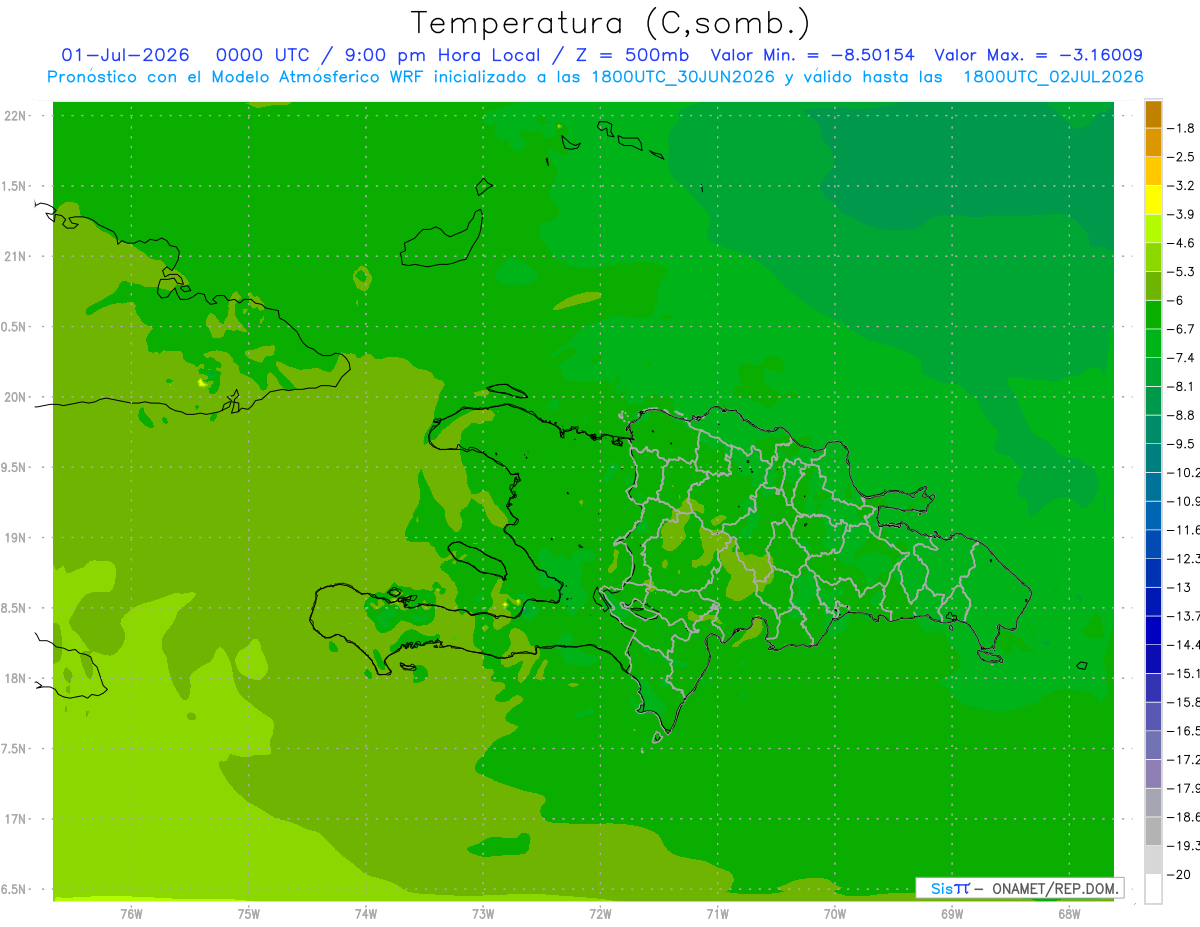1200x927 pixels.
Task: Click the "74W" longitude label
Action: point(366,913)
